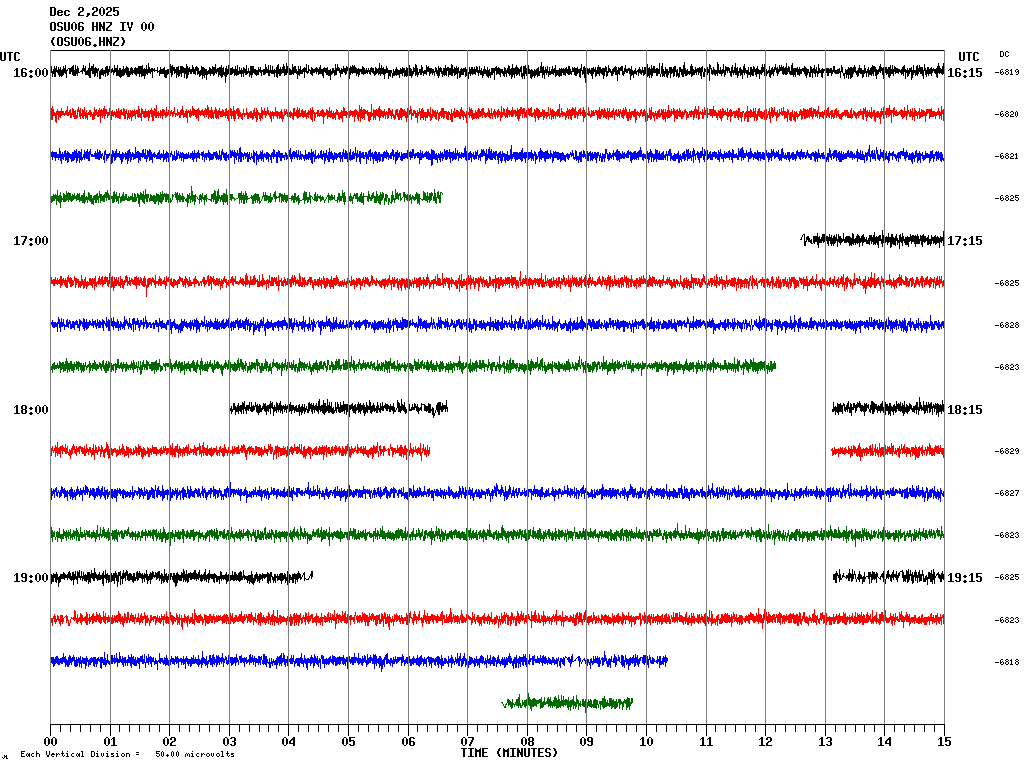
Task: Select the "OSU06 HNZ IV 00" station title
Action: click(x=101, y=27)
